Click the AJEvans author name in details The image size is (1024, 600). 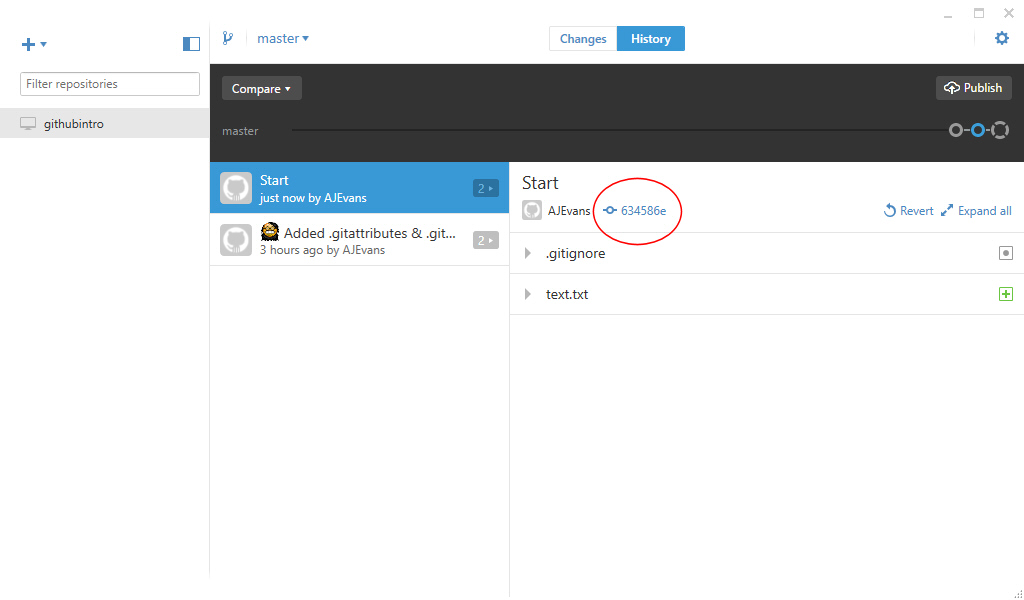point(569,211)
